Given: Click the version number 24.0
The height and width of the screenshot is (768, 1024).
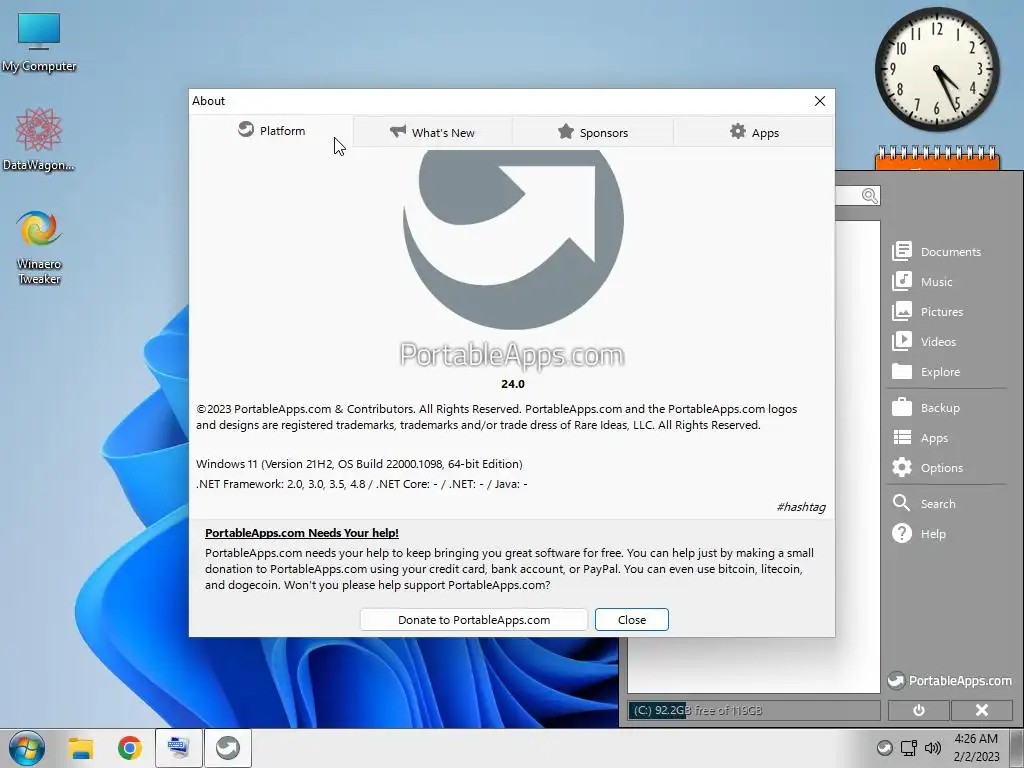Looking at the screenshot, I should tap(513, 384).
